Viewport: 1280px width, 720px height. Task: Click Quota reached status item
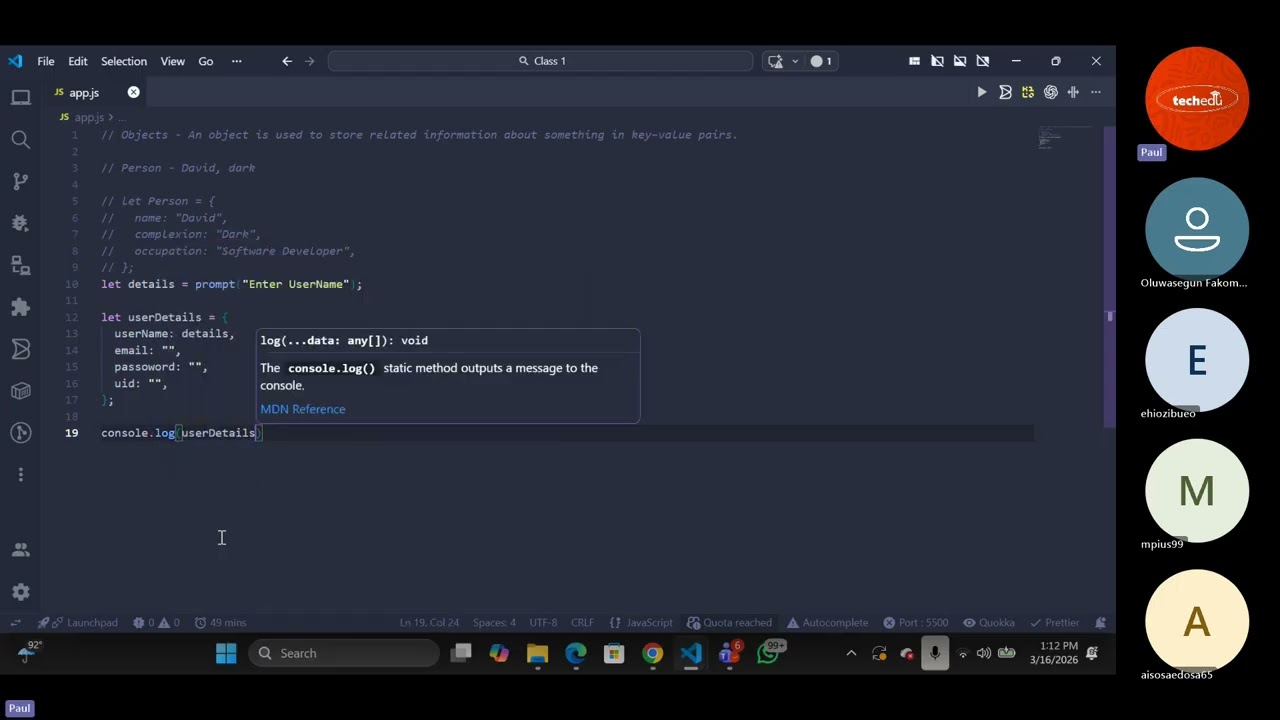[x=730, y=623]
